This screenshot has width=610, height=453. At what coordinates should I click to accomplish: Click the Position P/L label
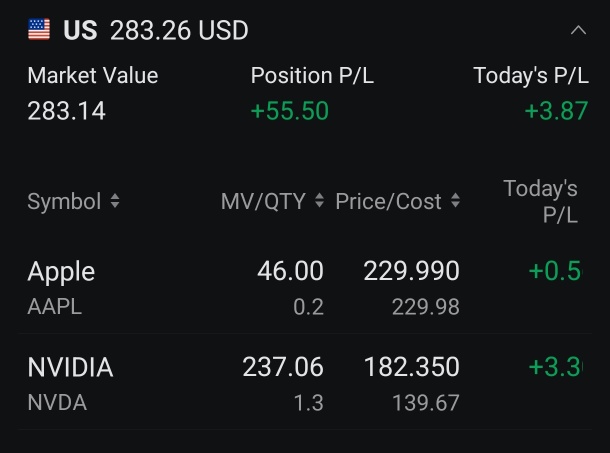pos(312,76)
